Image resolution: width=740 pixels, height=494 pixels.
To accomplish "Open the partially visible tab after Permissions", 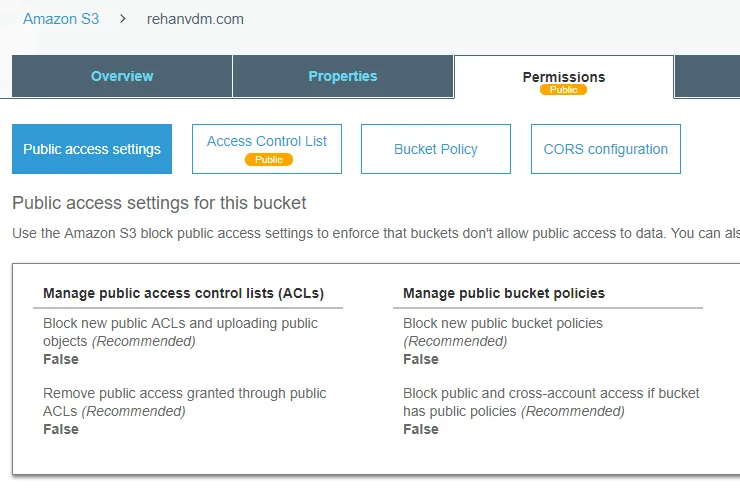I will coord(707,76).
